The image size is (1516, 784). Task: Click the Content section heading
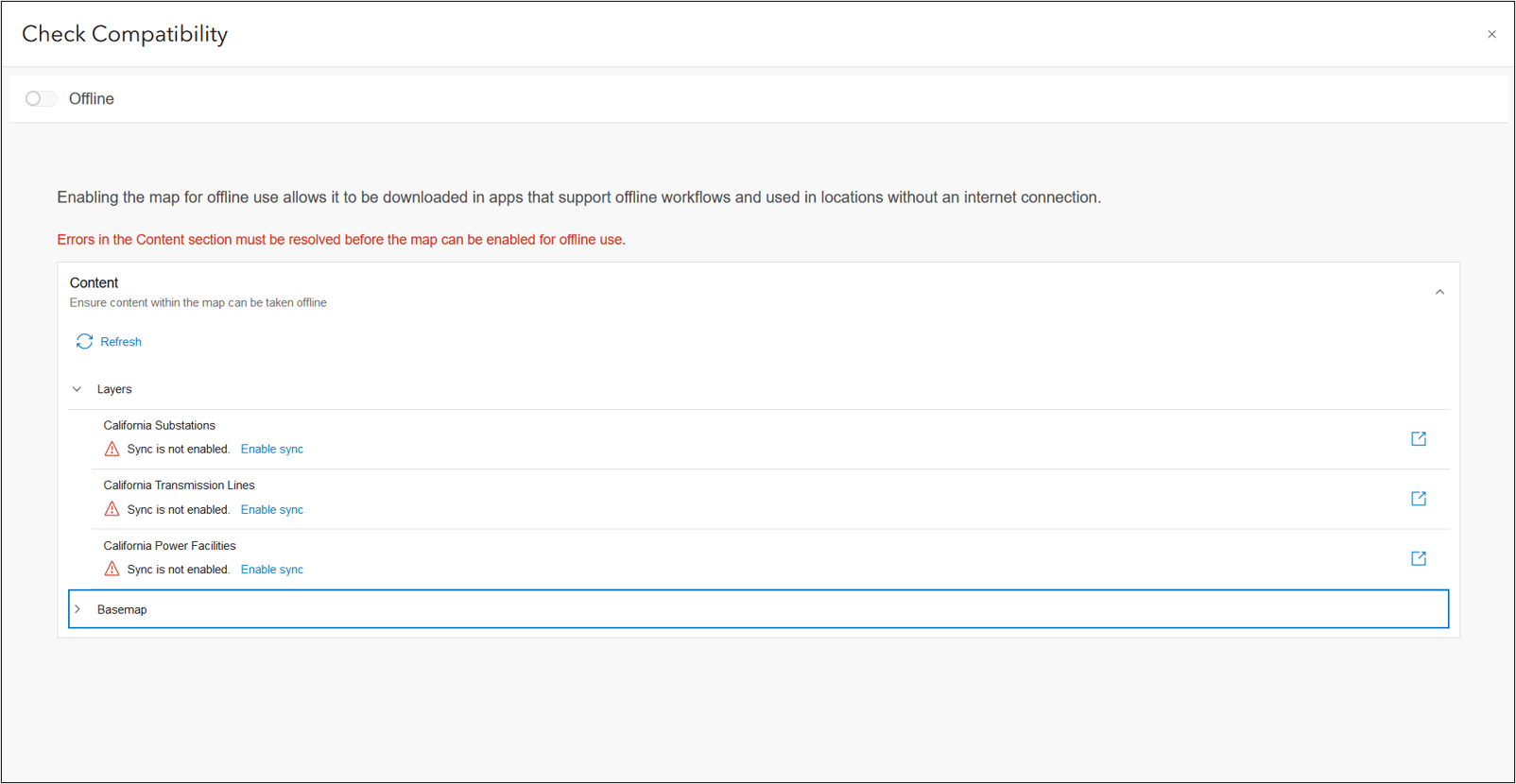coord(95,283)
